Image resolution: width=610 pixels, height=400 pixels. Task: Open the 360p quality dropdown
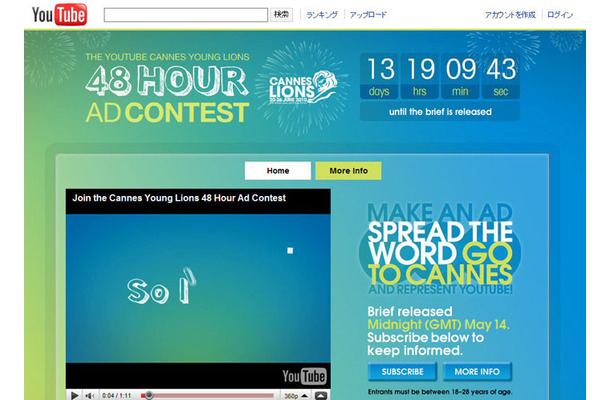[x=296, y=396]
